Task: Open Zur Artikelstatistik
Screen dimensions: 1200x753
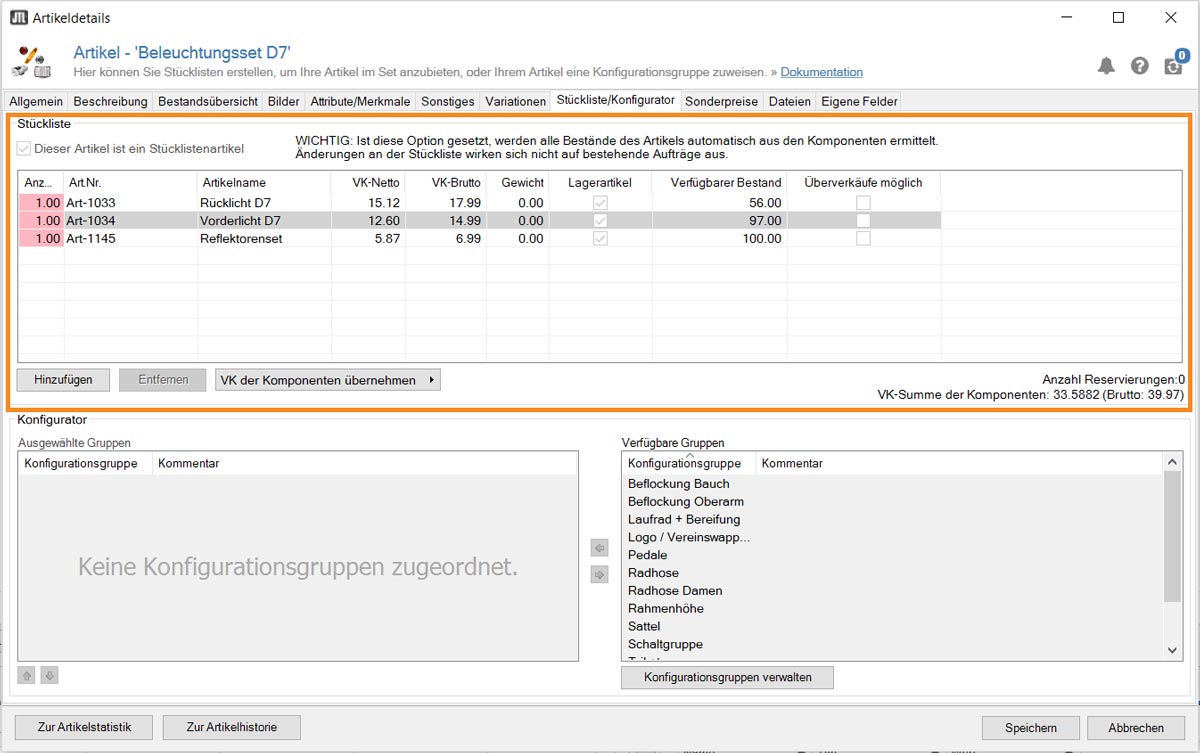Action: click(x=84, y=727)
